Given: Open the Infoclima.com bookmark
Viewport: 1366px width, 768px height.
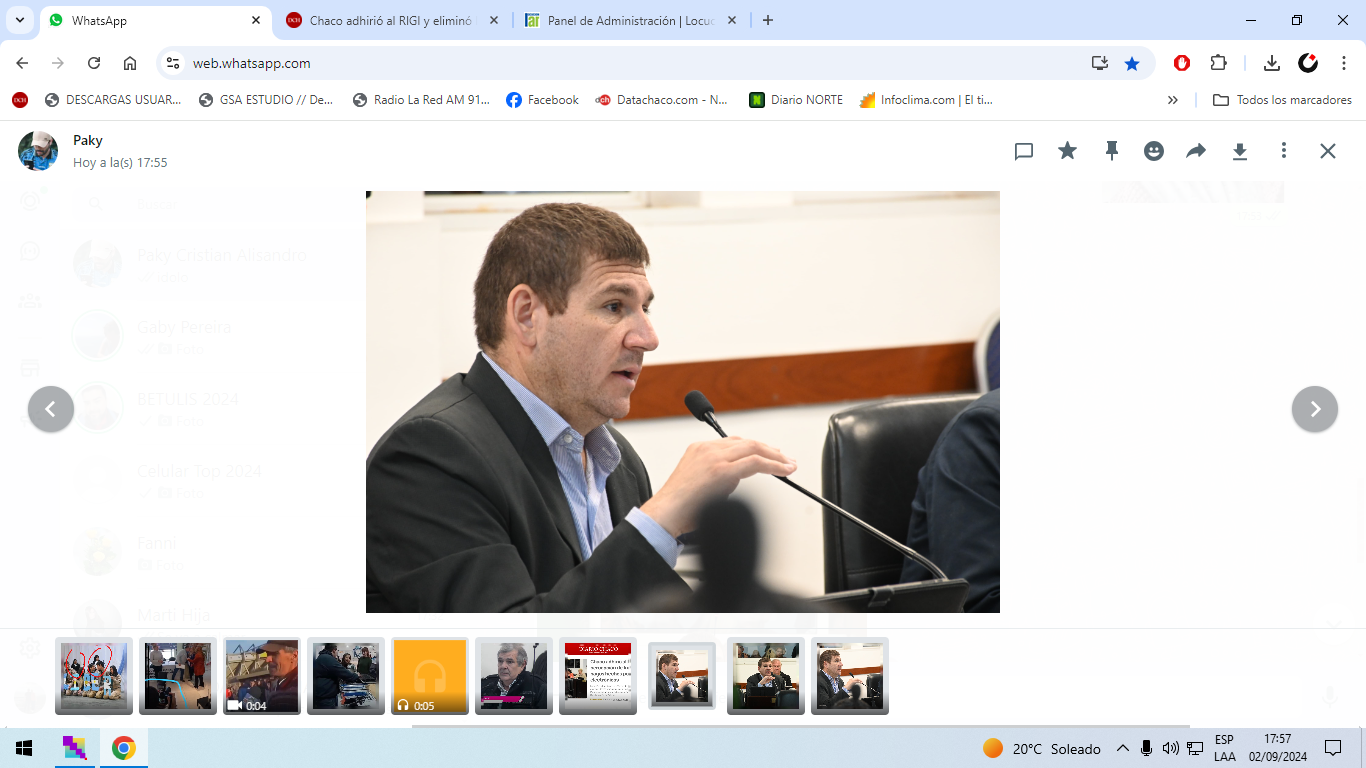Looking at the screenshot, I should click(926, 100).
